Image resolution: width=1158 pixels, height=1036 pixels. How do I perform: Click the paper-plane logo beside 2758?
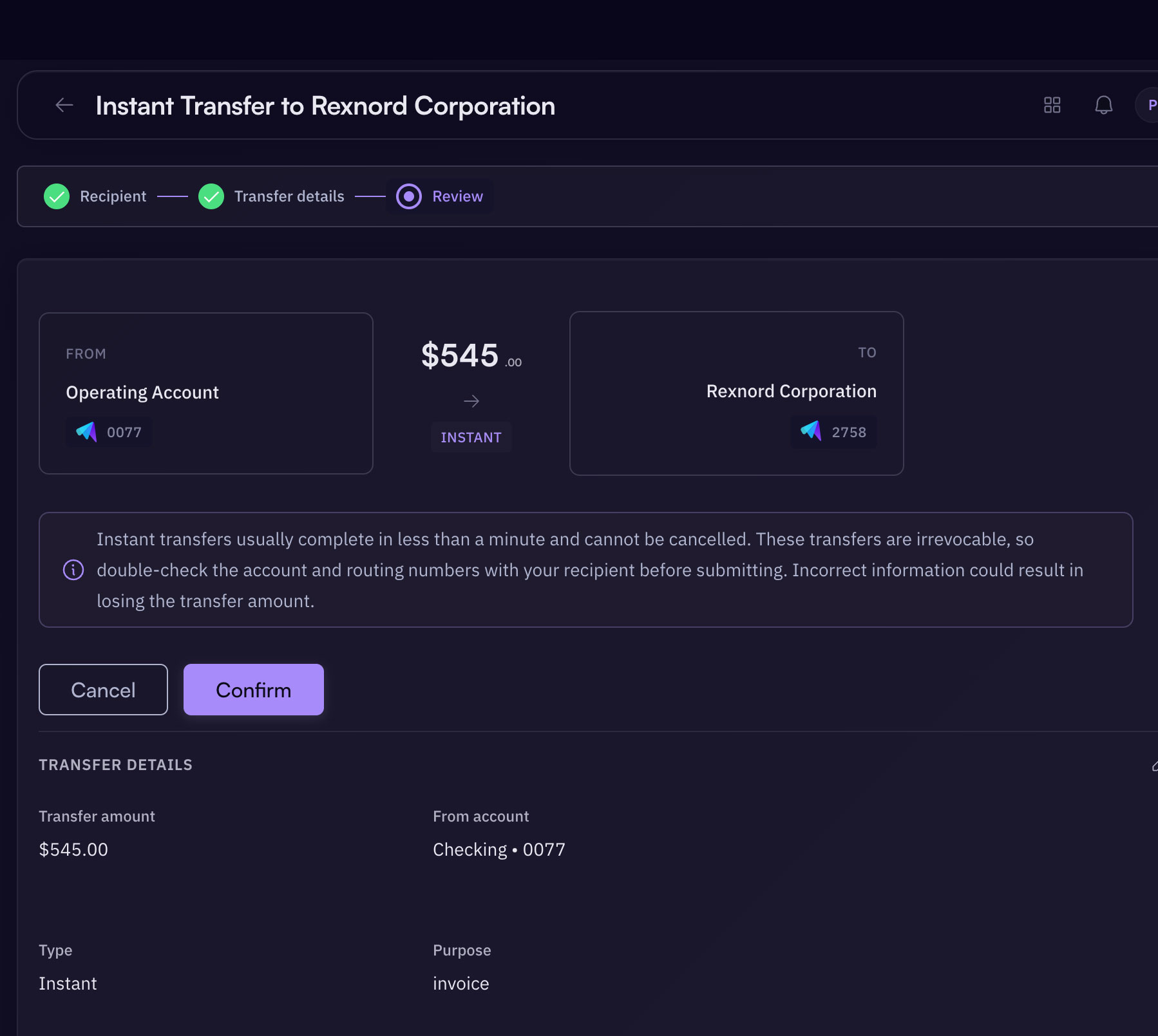(811, 431)
